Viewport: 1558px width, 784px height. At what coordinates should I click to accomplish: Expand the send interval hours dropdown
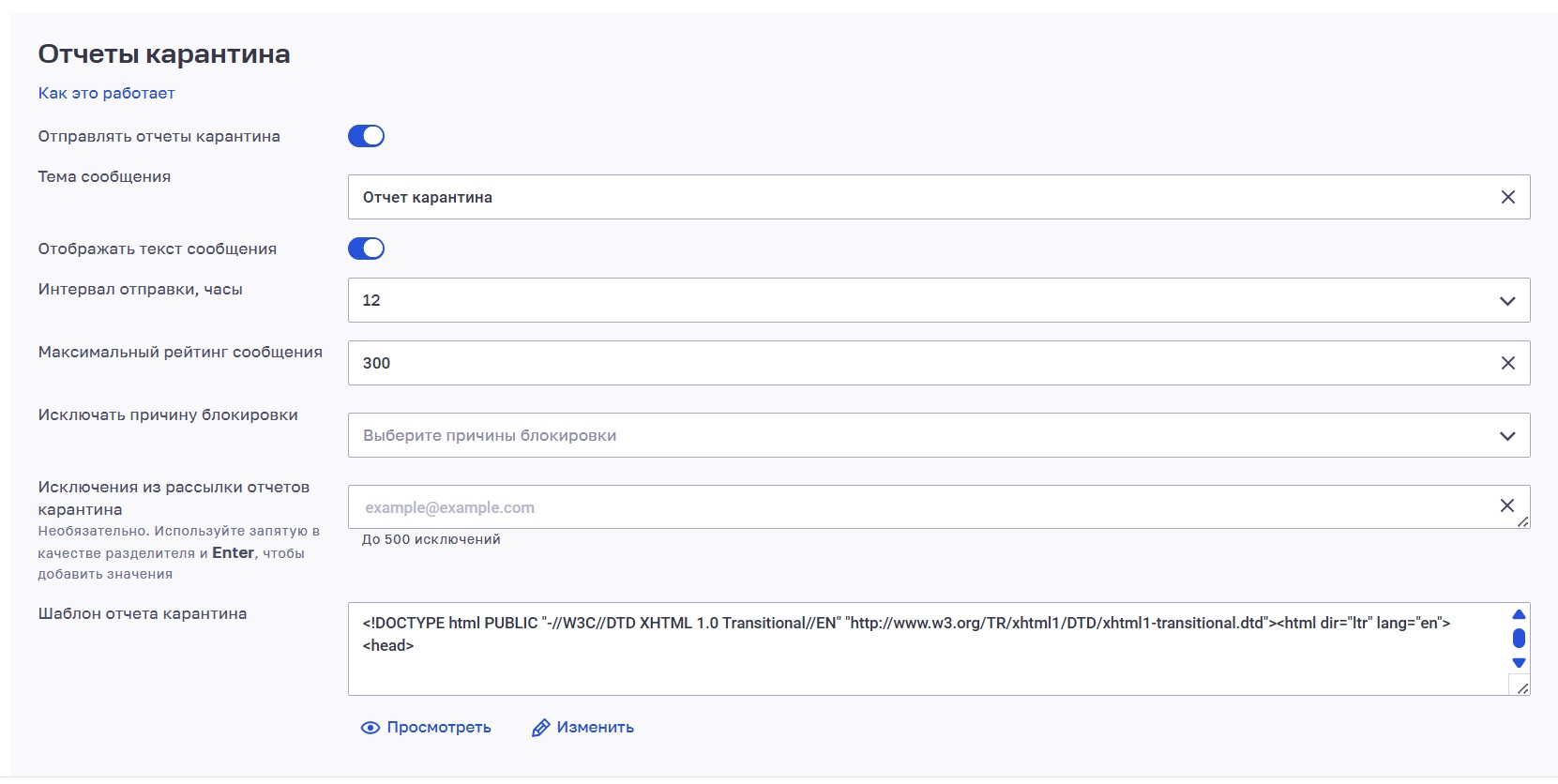[x=939, y=300]
